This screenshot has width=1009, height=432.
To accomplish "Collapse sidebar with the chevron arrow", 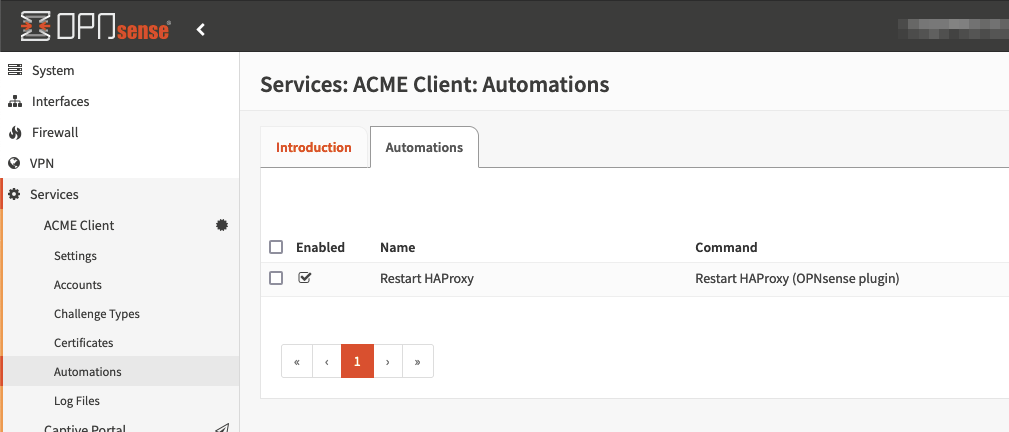I will [201, 30].
